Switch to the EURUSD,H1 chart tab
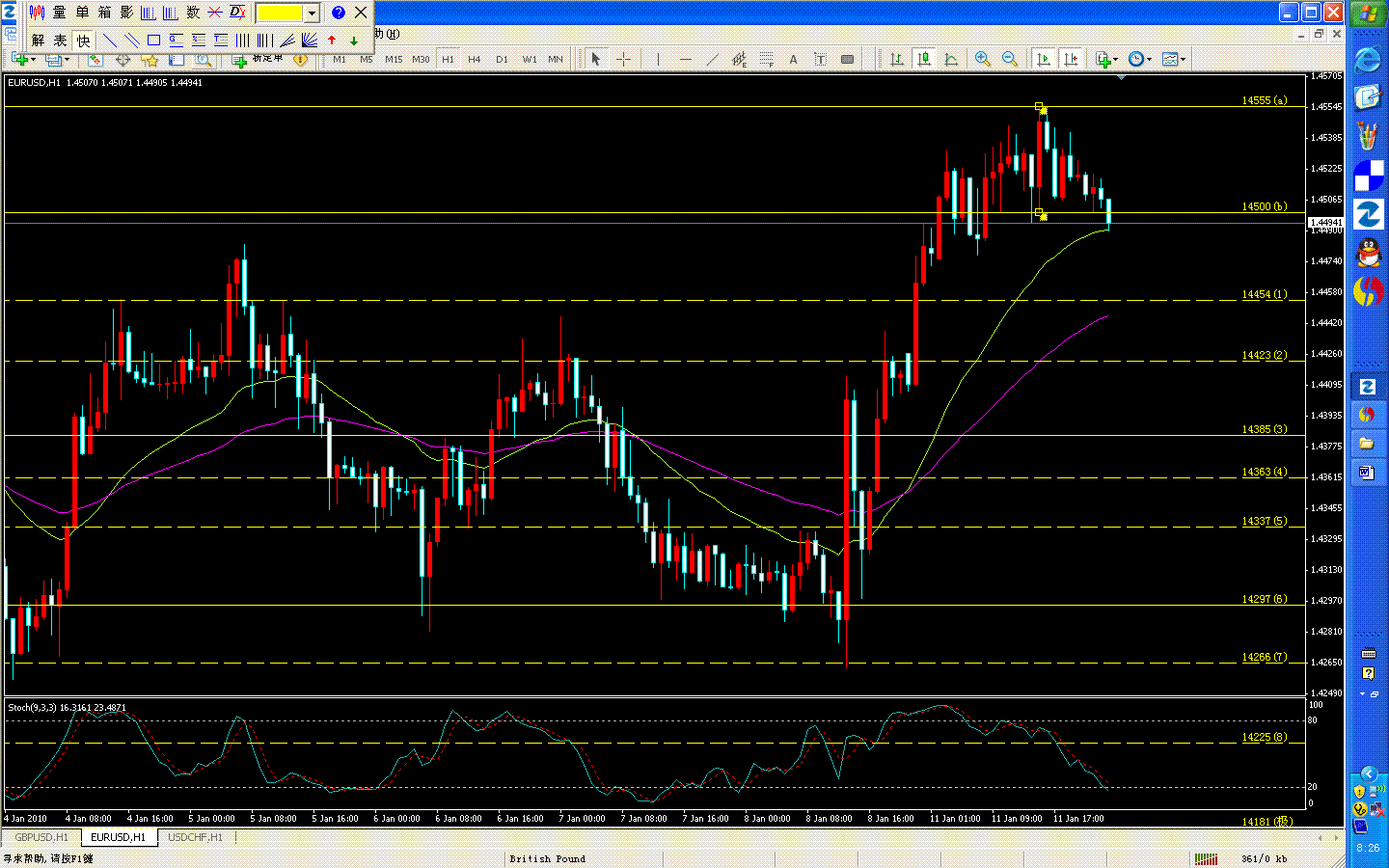The height and width of the screenshot is (868, 1389). pos(119,837)
